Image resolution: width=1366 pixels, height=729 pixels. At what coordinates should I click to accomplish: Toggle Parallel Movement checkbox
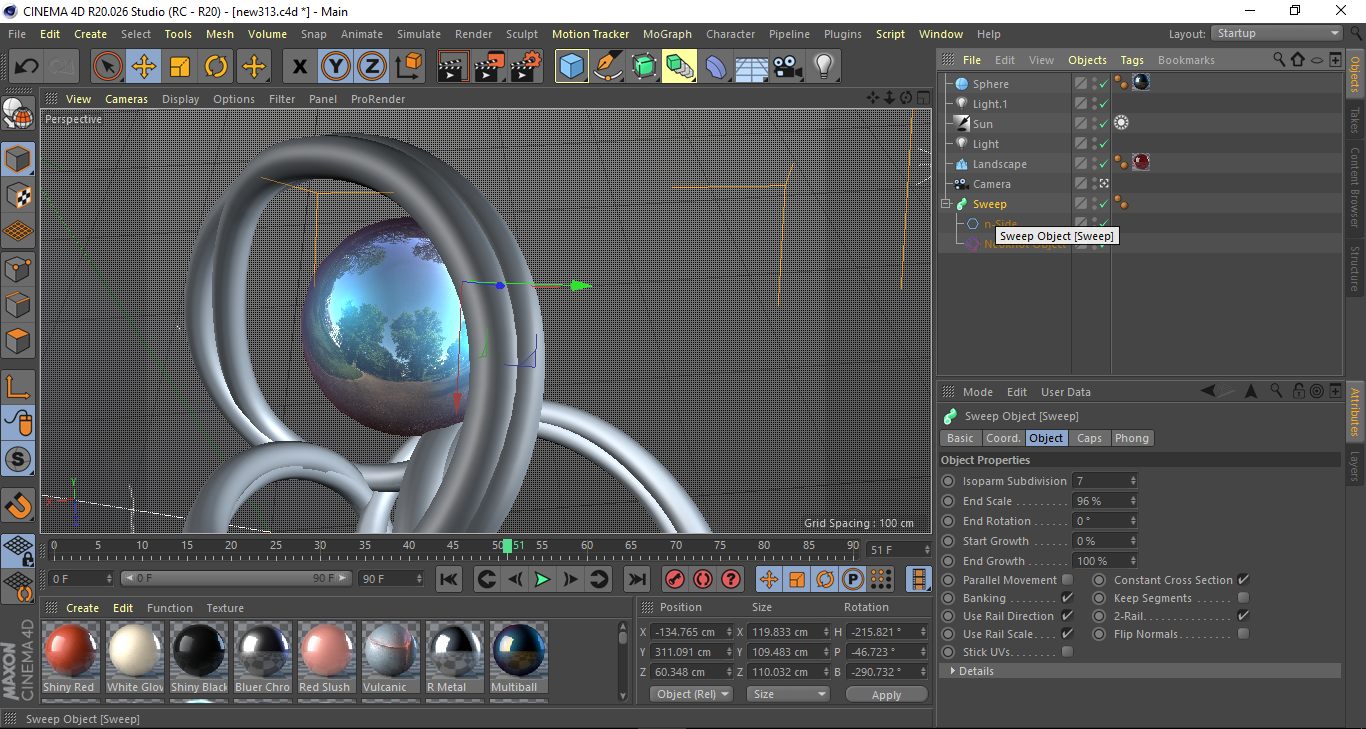1067,580
